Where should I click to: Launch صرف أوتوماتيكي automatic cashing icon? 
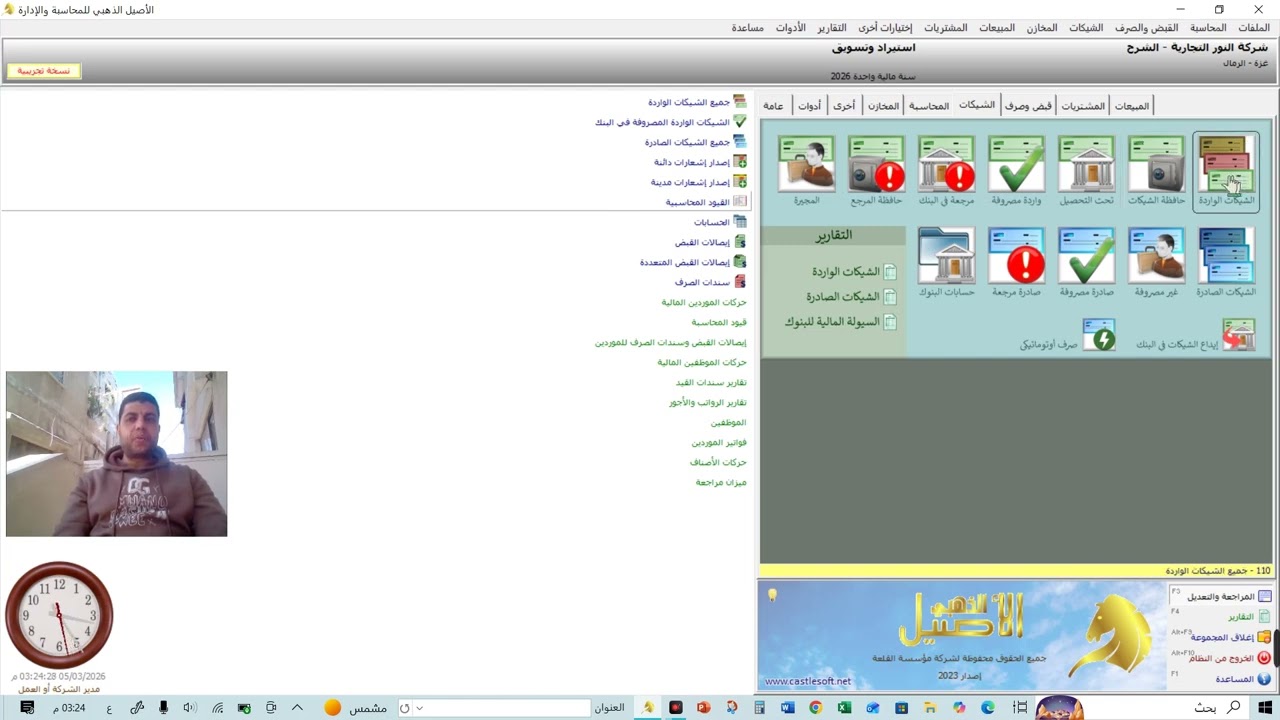coord(1098,336)
